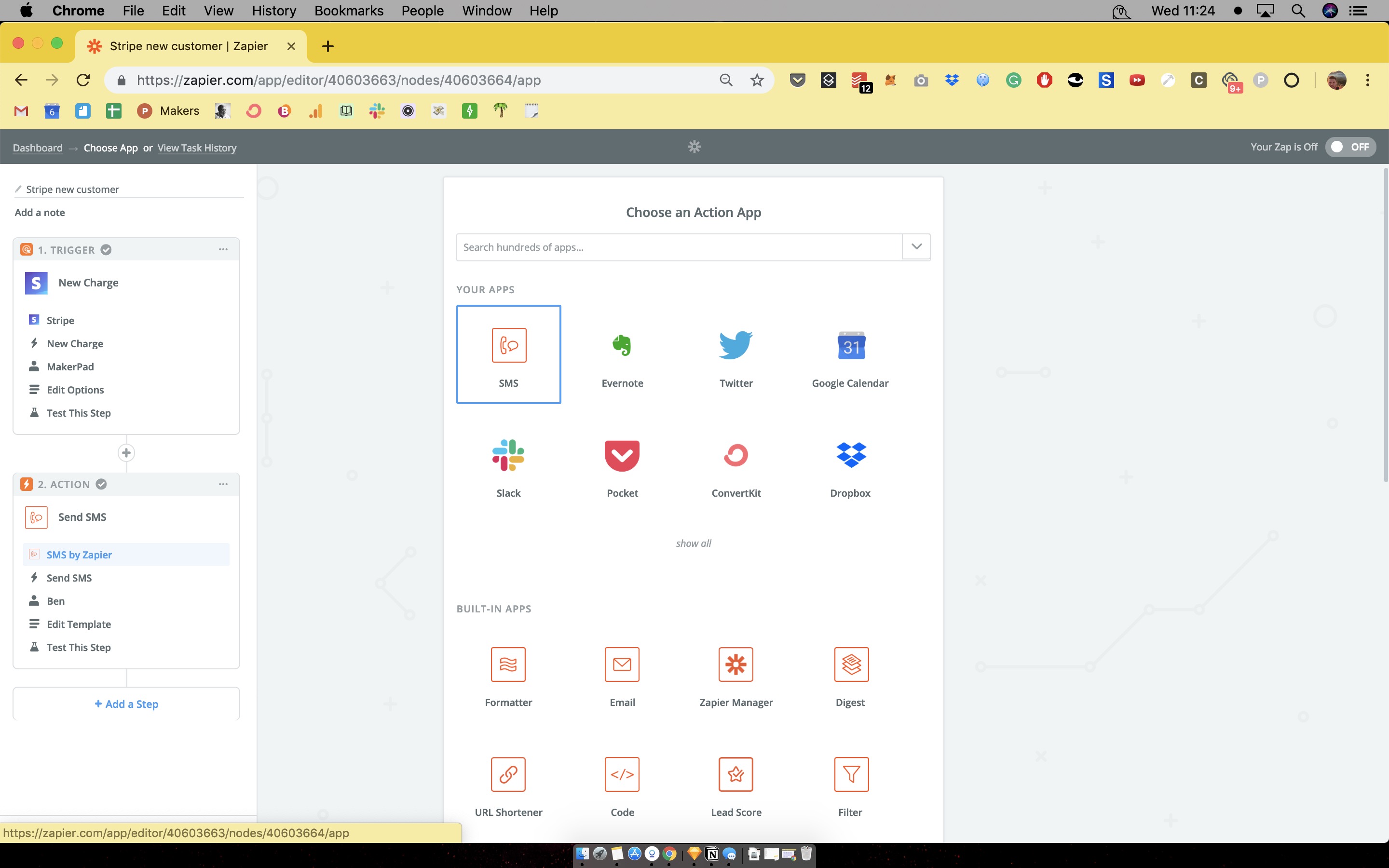The image size is (1389, 868).
Task: Open macOS Spotlight search
Action: (x=1298, y=11)
